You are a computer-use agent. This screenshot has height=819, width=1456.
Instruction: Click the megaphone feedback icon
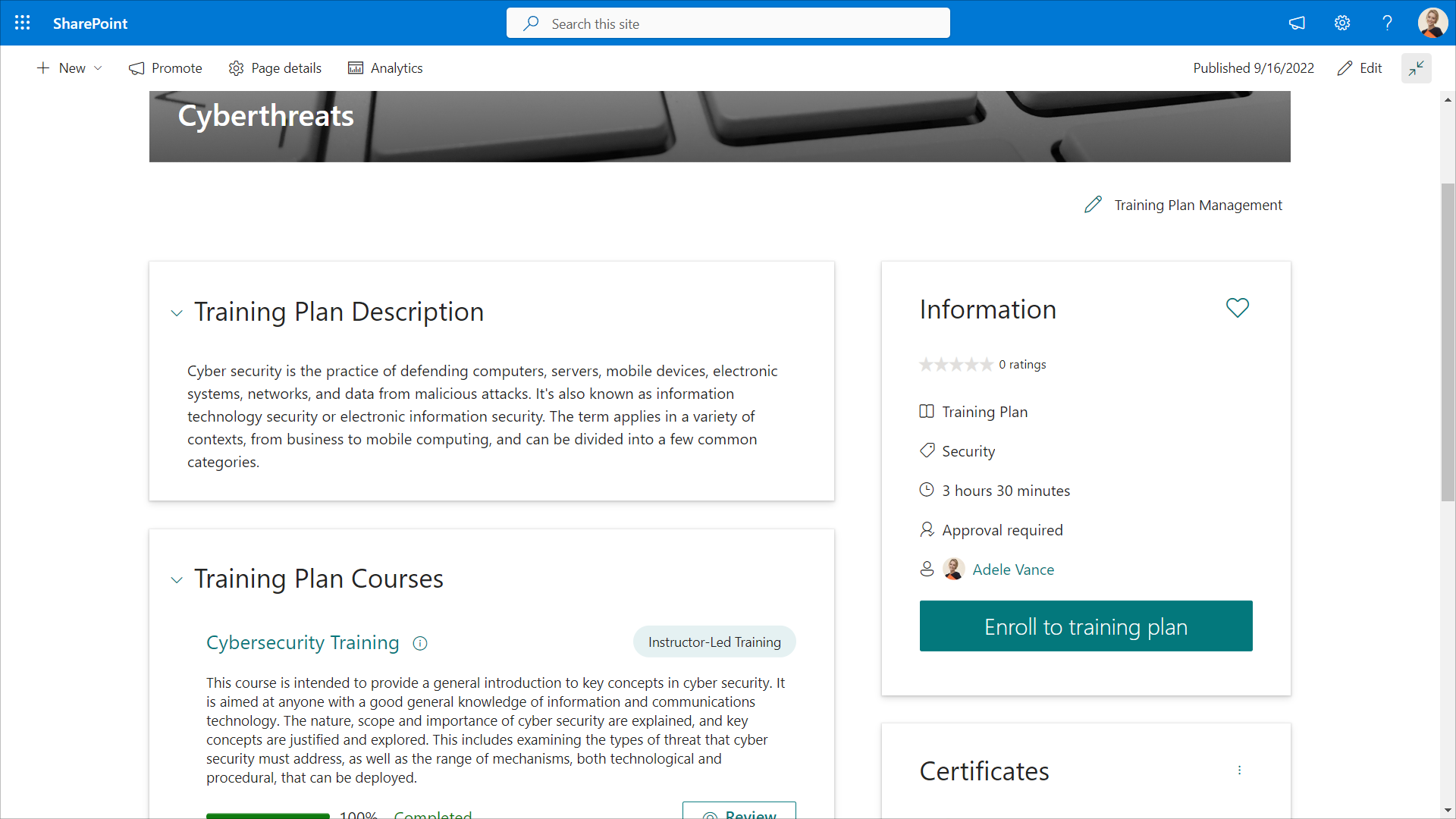1297,23
